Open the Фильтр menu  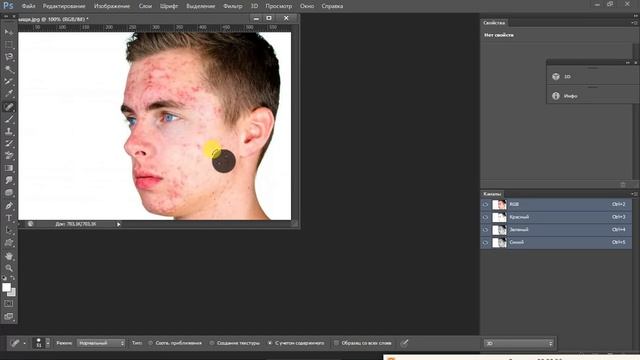(233, 6)
